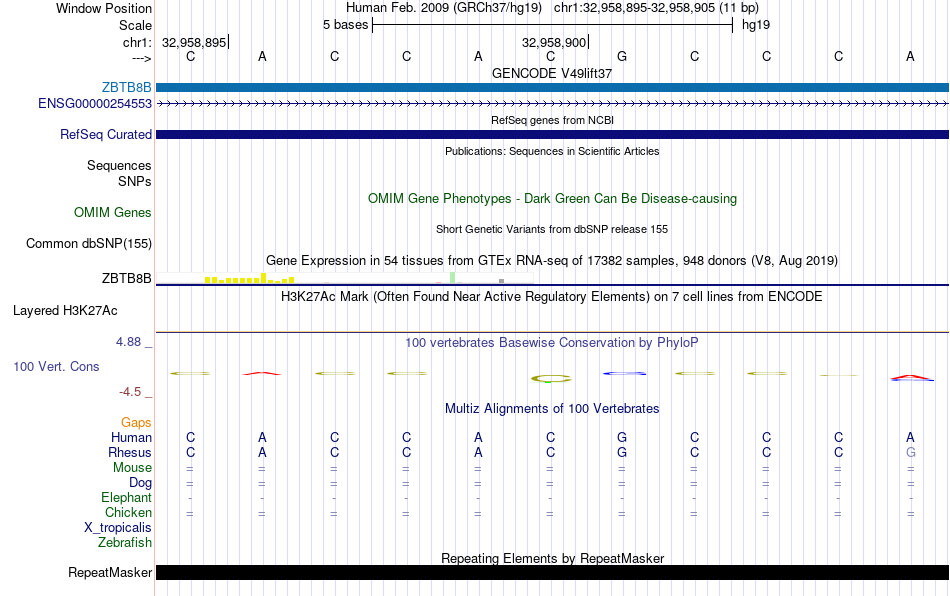
Task: Click the ENSG00000254553 intron arrow line
Action: (x=552, y=104)
